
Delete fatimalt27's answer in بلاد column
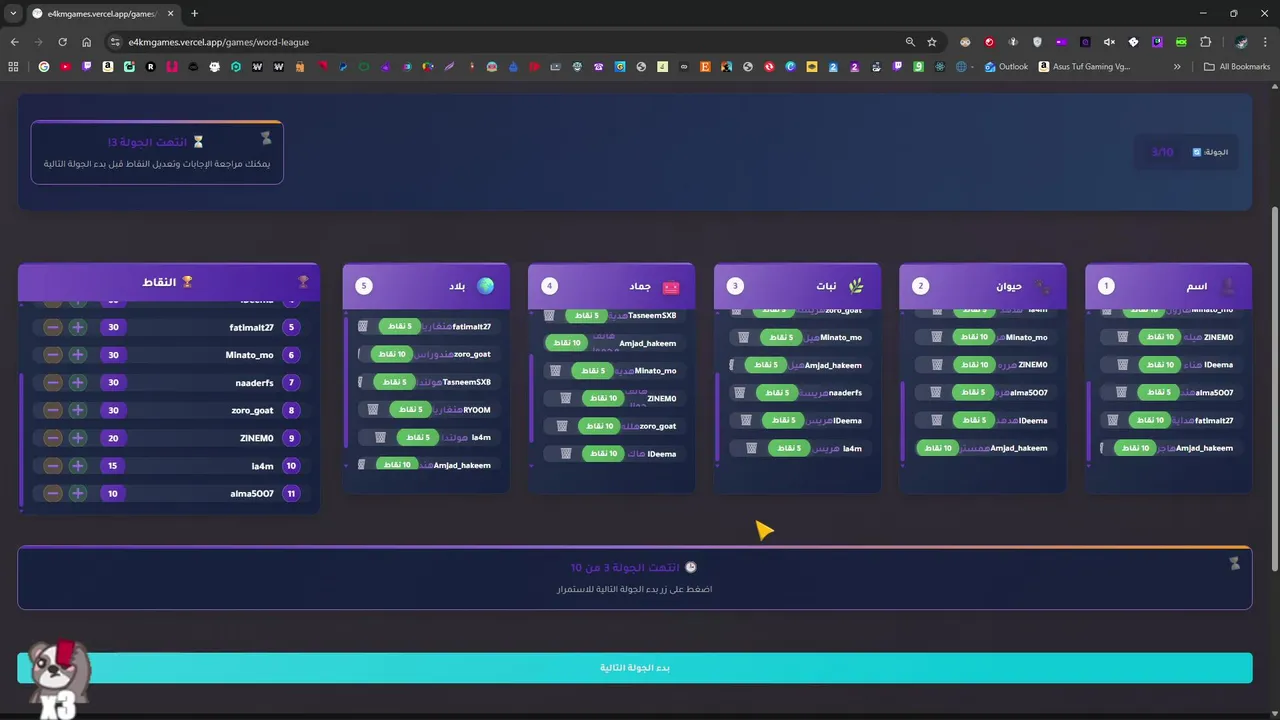[x=364, y=326]
